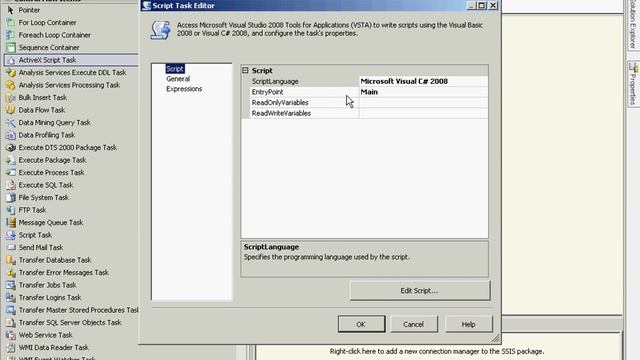Close the Script Task Editor dialog
This screenshot has height=360, width=640.
[x=493, y=5]
